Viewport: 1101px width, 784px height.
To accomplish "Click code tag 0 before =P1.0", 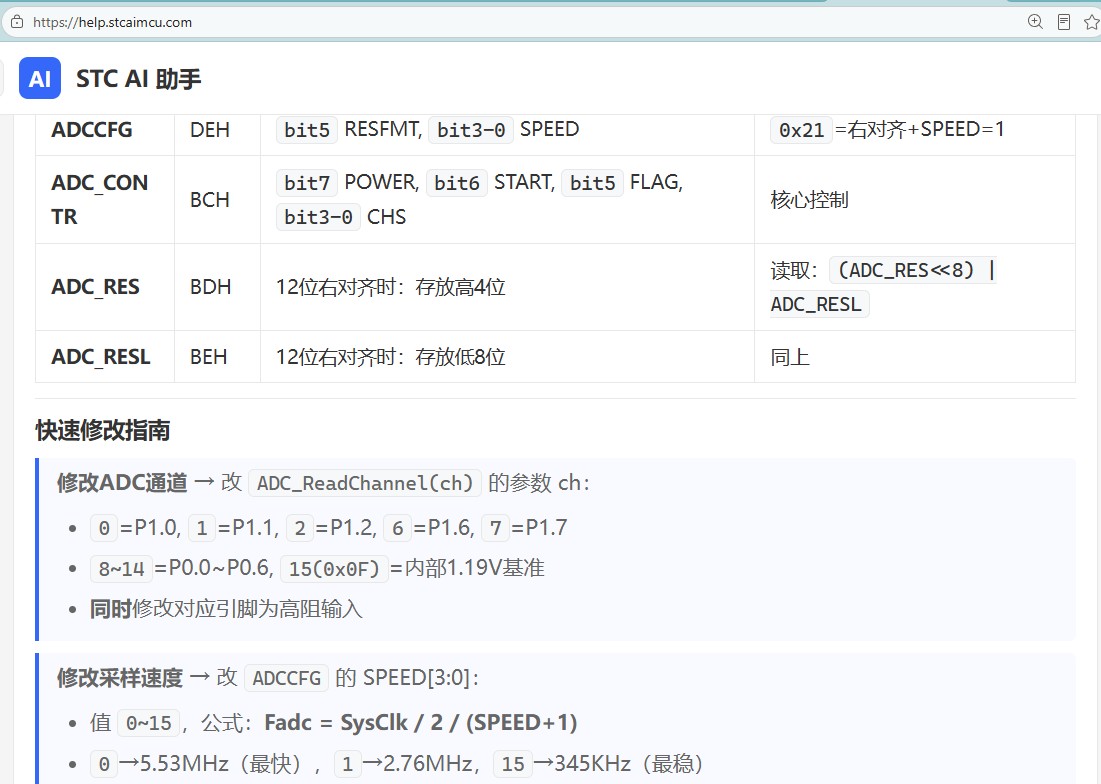I will coord(104,528).
